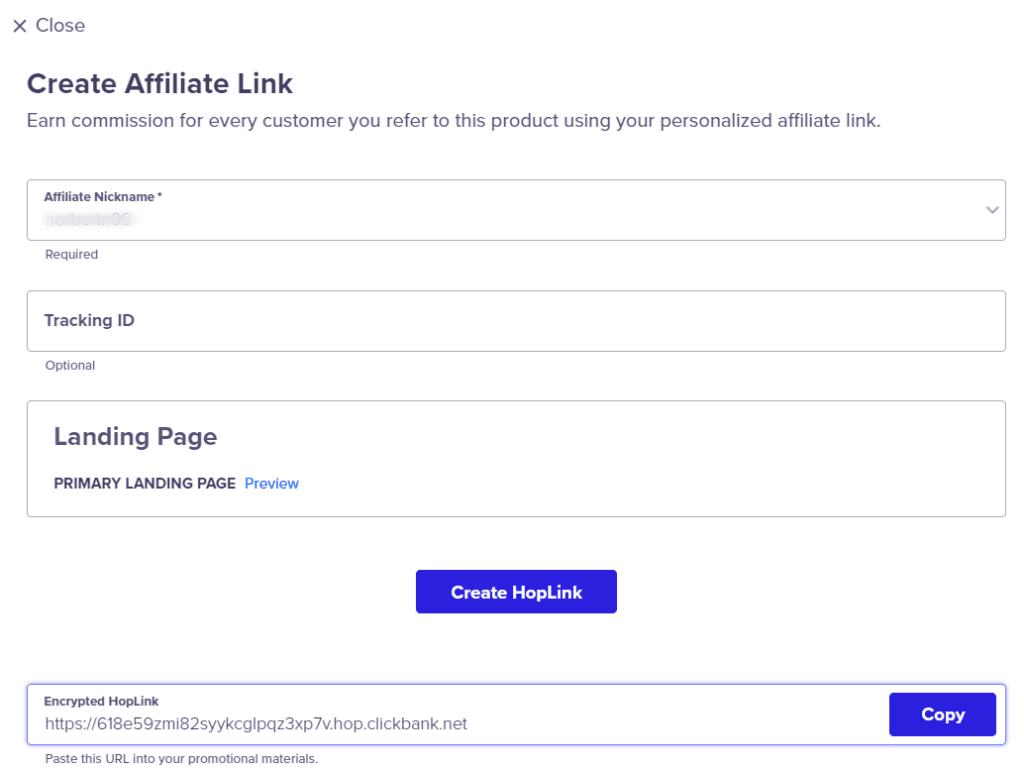Click the "Paste this URL" hint text
Image resolution: width=1024 pixels, height=768 pixels.
181,759
